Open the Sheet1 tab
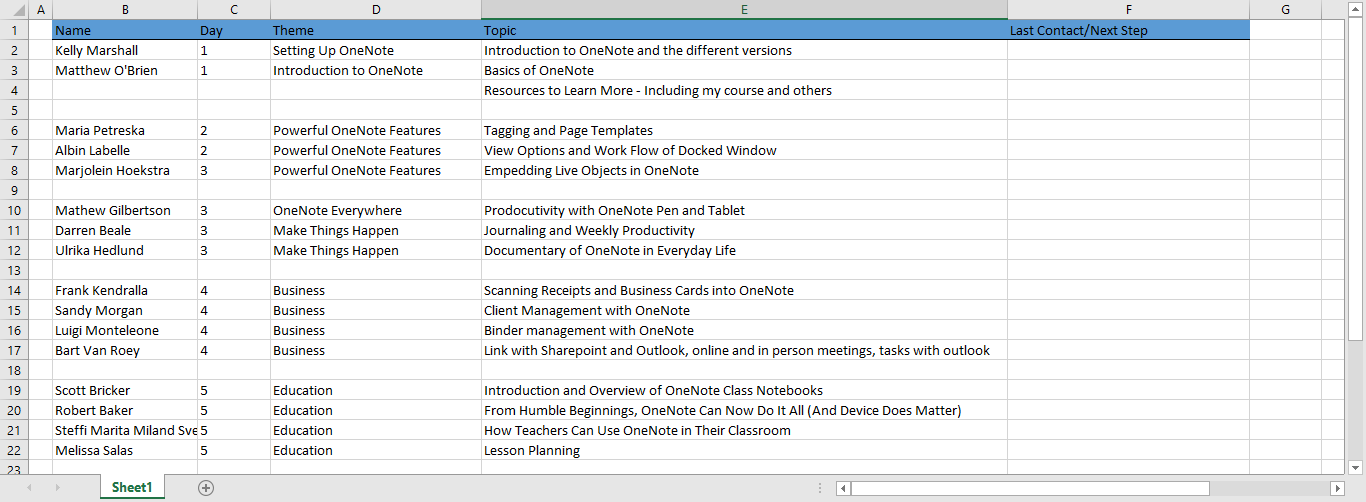This screenshot has width=1366, height=502. coord(132,488)
